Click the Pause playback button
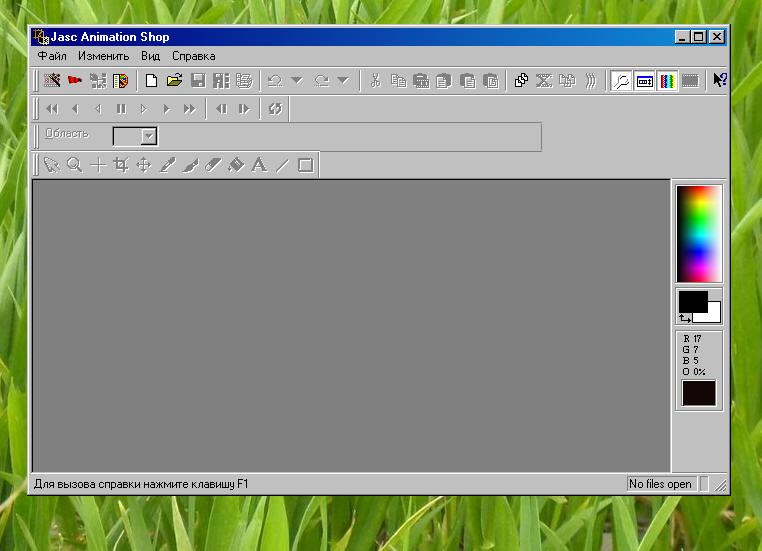This screenshot has width=762, height=551. tap(121, 109)
